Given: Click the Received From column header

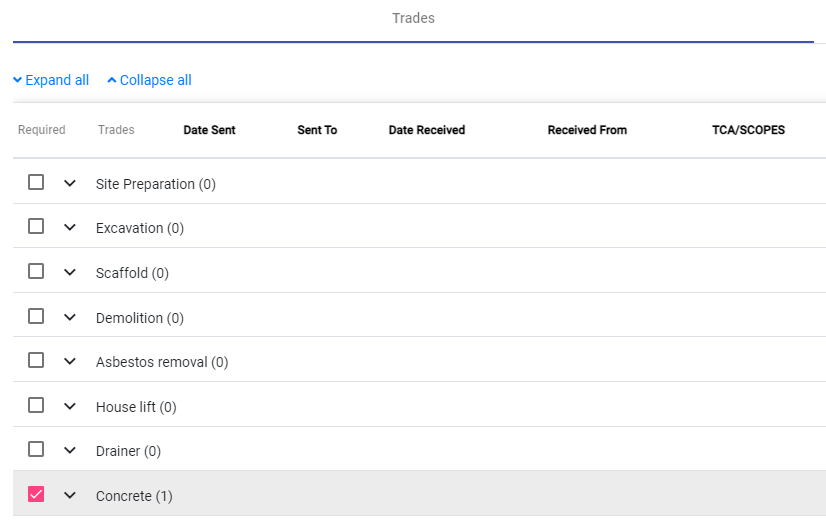Looking at the screenshot, I should click(587, 130).
